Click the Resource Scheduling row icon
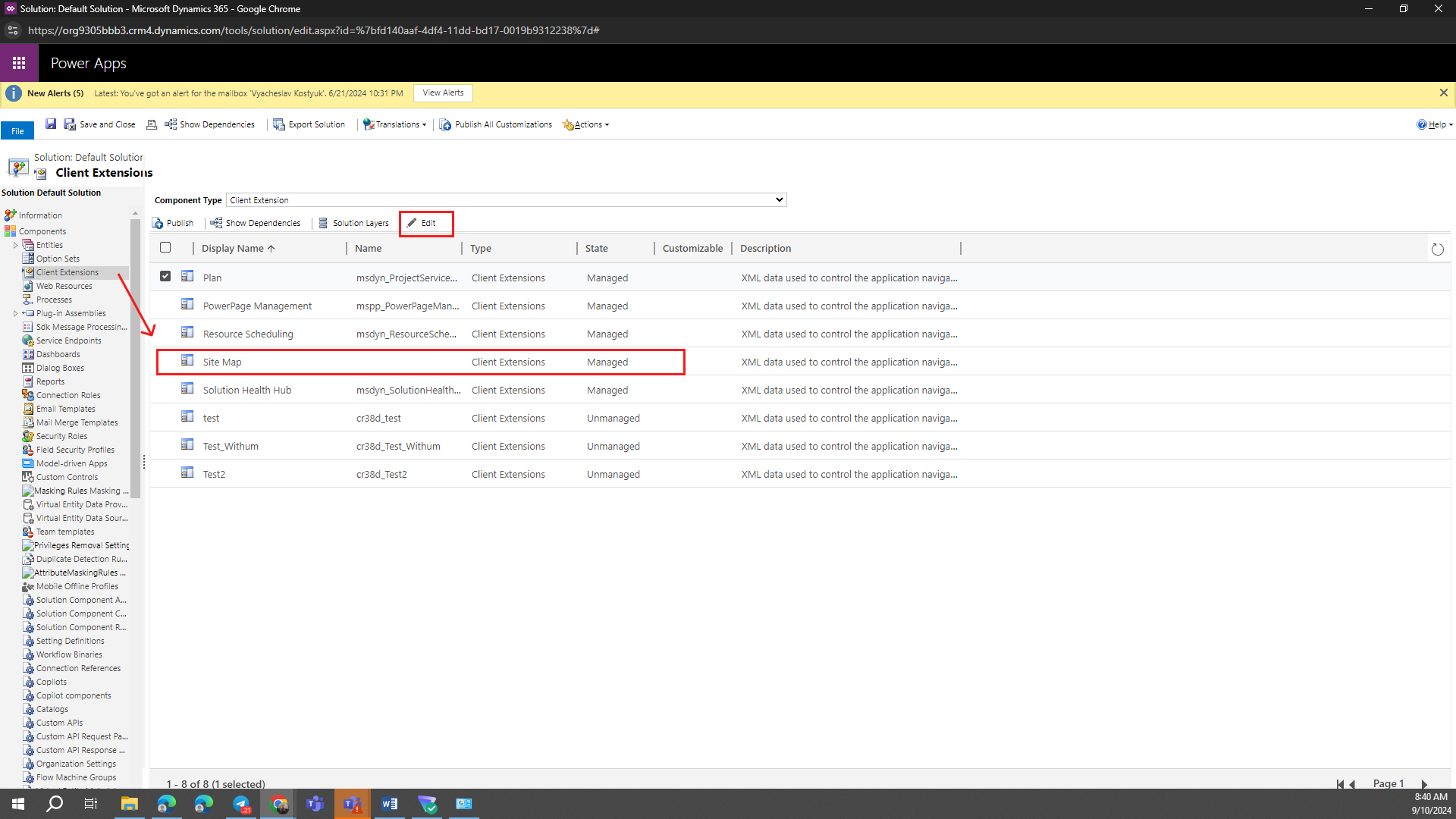Viewport: 1456px width, 819px height. pos(187,332)
